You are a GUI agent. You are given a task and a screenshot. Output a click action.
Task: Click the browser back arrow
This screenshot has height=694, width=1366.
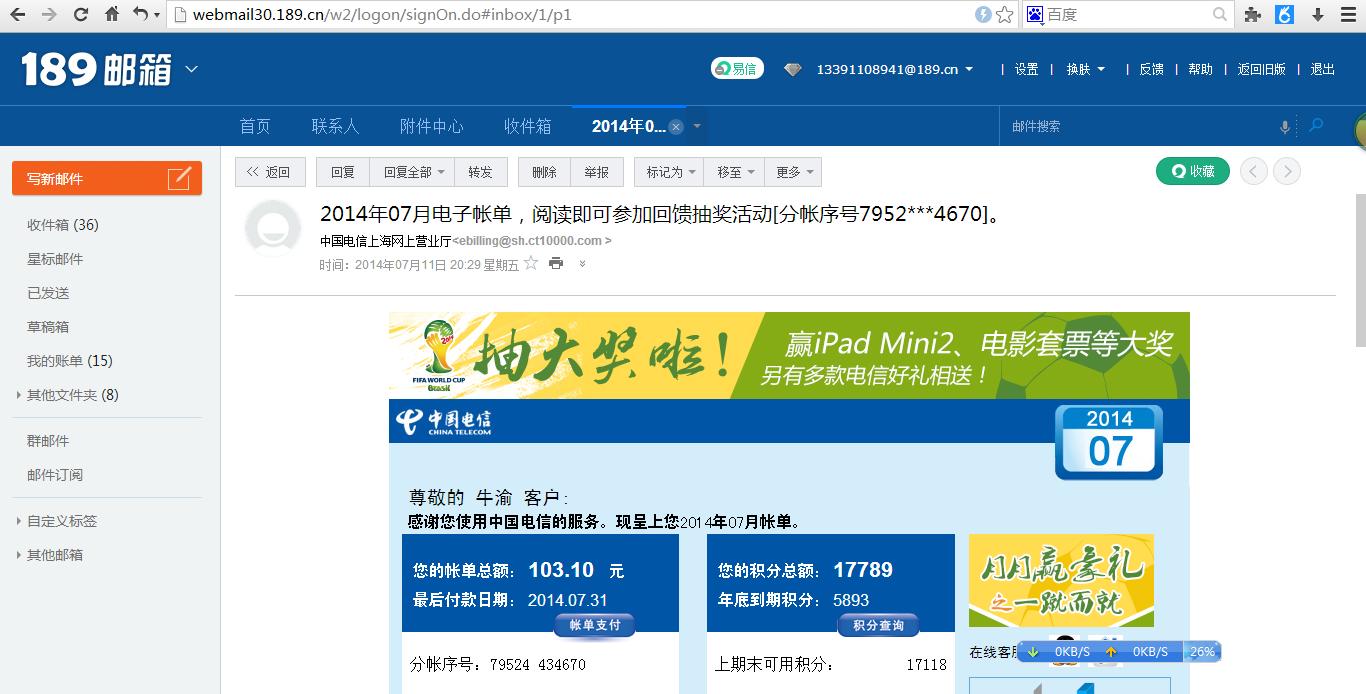17,15
